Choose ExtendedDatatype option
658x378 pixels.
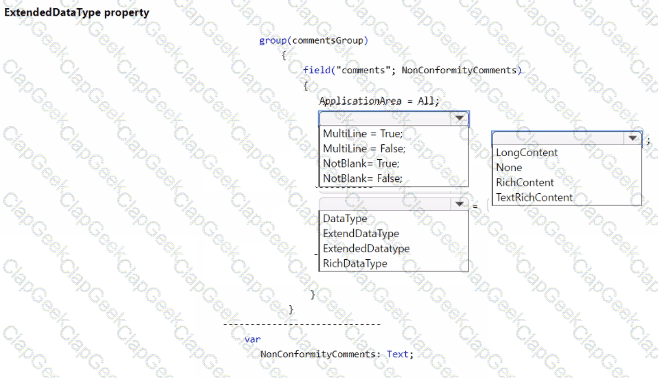366,249
